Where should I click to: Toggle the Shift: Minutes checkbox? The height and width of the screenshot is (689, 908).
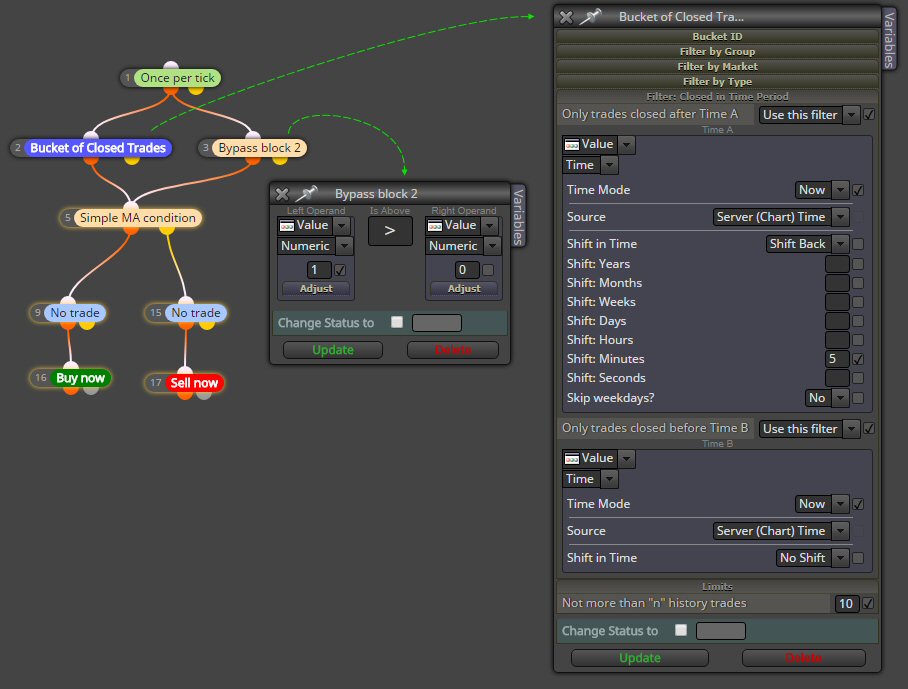click(858, 359)
